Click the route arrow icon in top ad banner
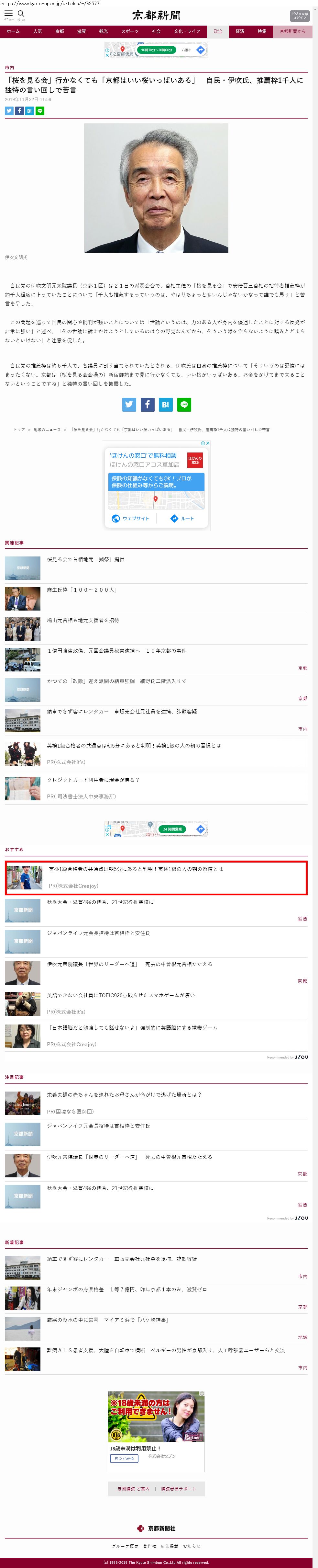This screenshot has width=318, height=1568. pos(200,50)
